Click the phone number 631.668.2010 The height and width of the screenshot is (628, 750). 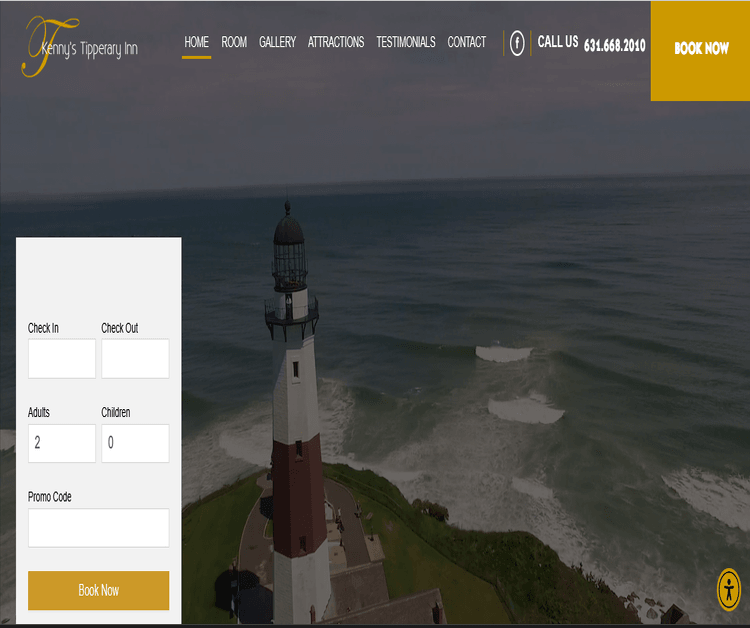(614, 45)
